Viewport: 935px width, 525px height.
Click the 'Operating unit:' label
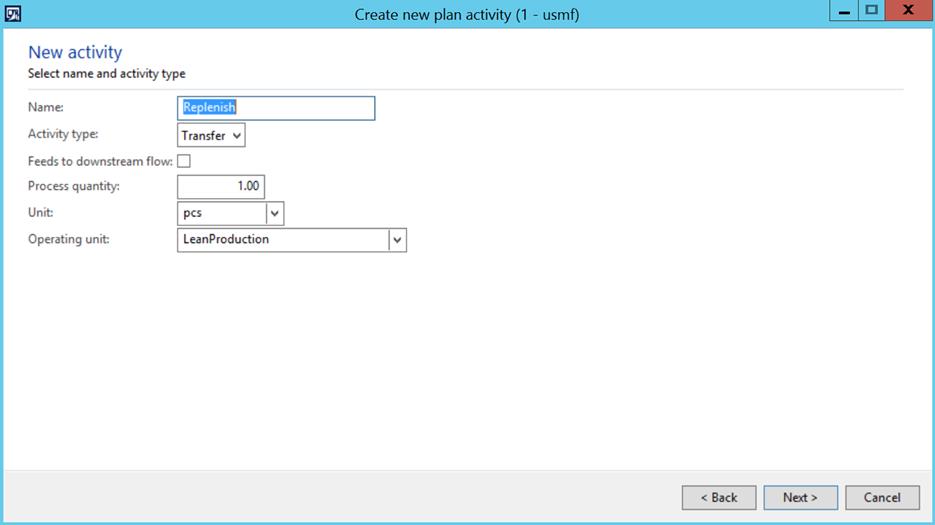coord(69,239)
